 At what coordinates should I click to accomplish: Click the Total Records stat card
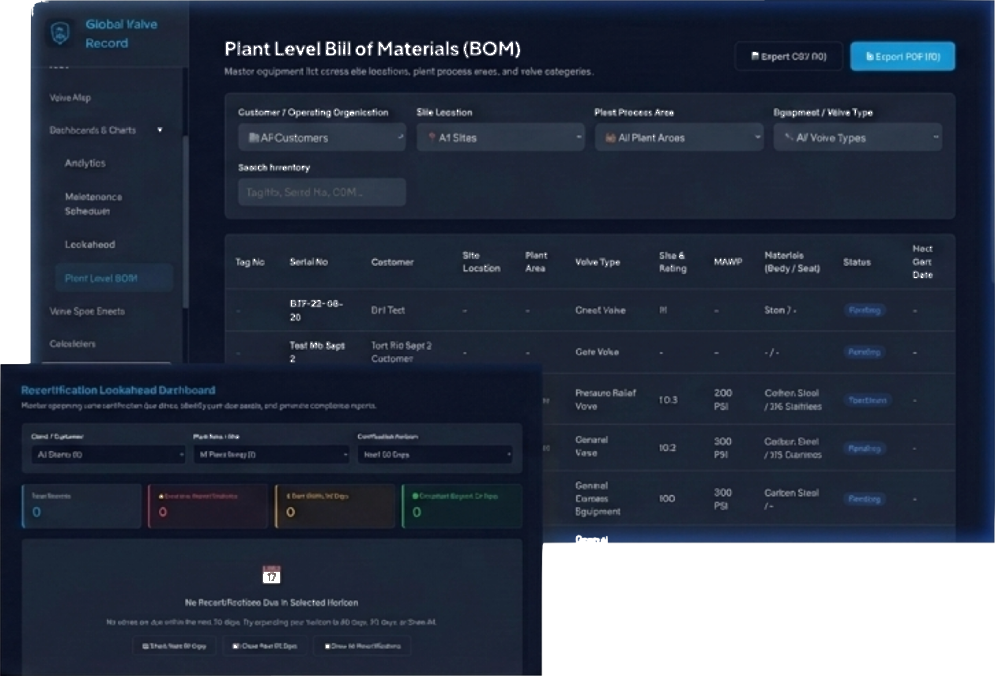click(81, 506)
